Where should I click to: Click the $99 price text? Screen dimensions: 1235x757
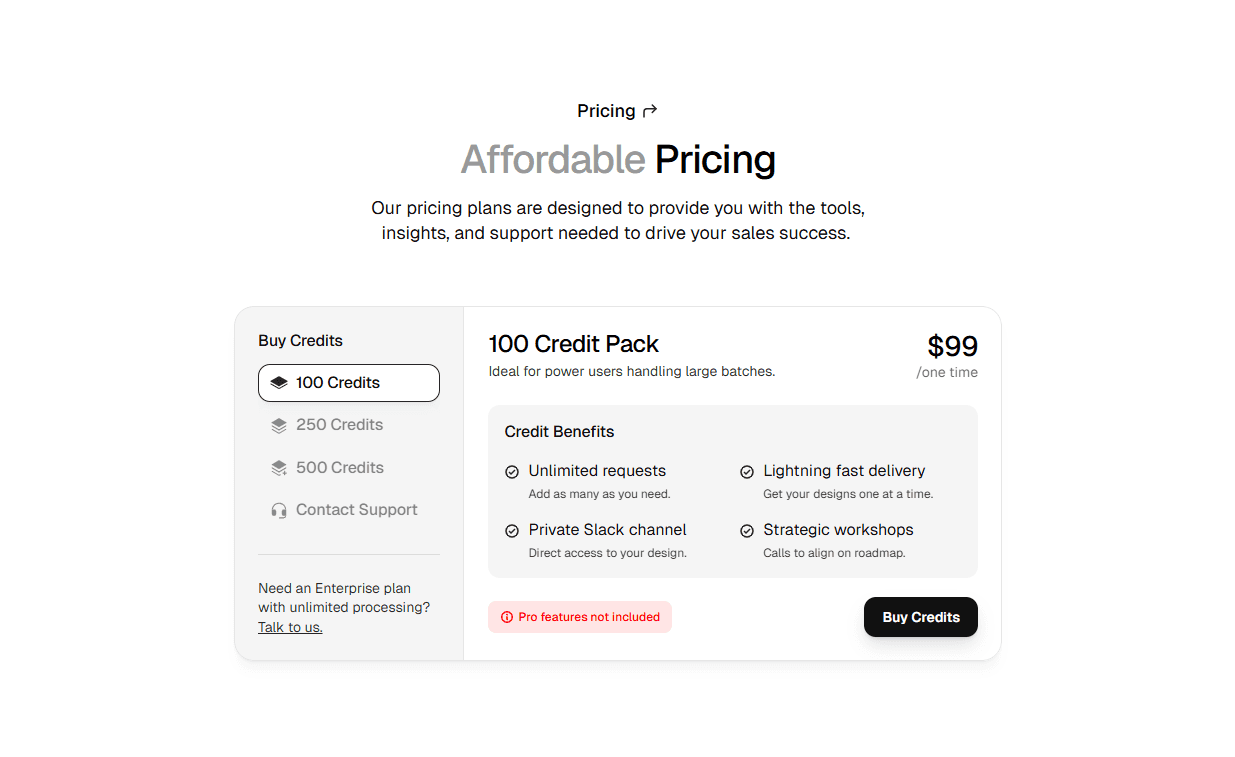point(951,346)
